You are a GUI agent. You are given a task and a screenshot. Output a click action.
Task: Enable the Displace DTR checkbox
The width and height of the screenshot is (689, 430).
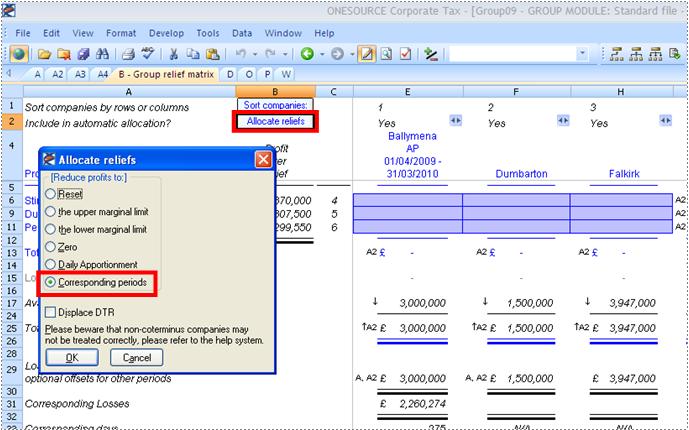coord(51,311)
